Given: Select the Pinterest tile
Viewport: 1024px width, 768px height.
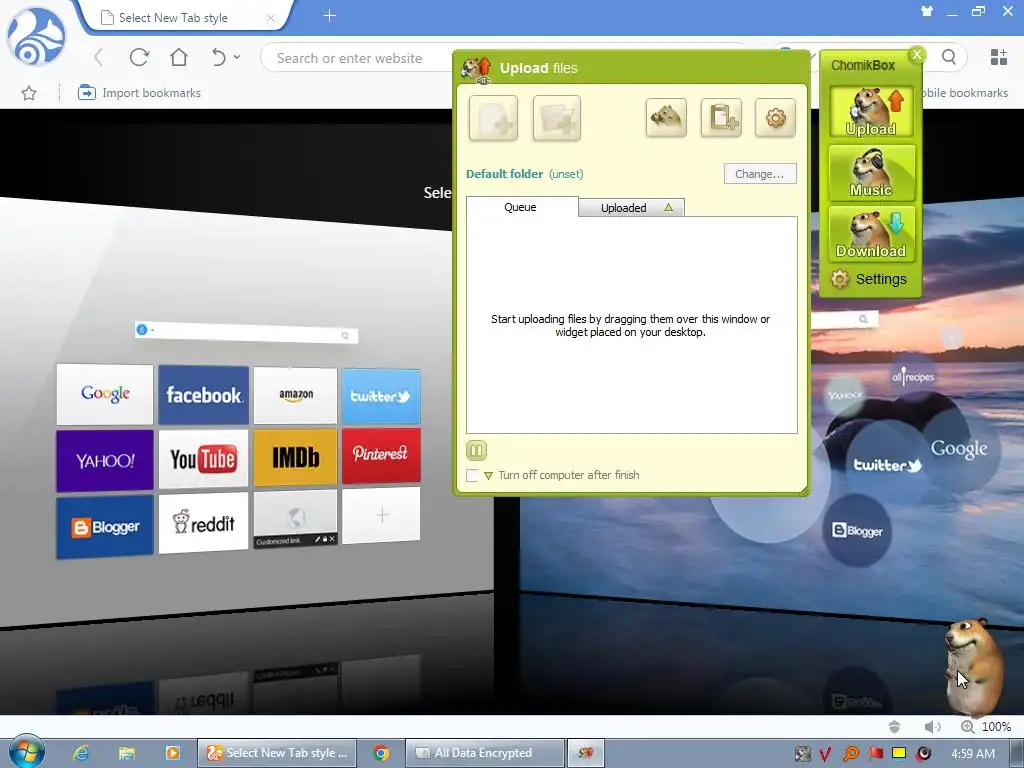Looking at the screenshot, I should tap(381, 455).
